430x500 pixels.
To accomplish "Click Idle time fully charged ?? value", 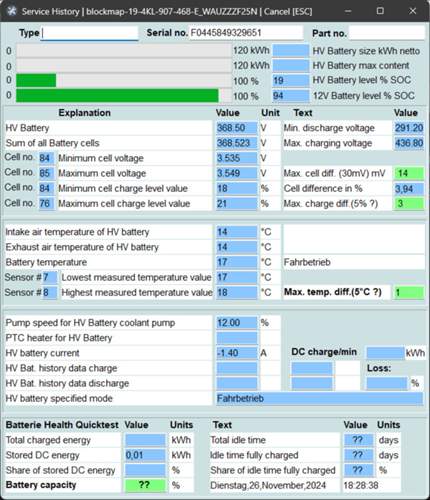I will (x=358, y=455).
